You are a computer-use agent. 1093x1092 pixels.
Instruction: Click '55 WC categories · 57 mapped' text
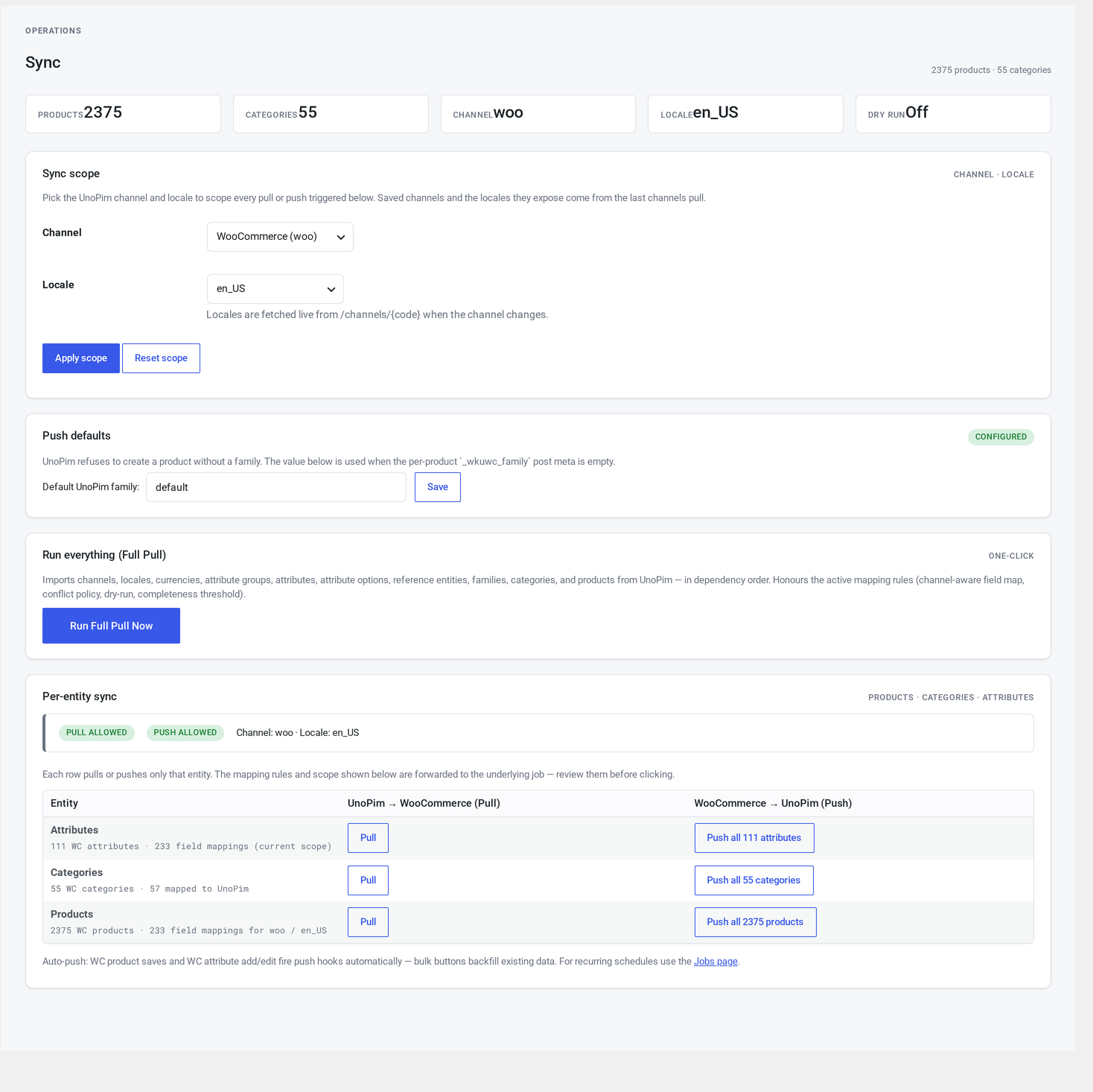(x=150, y=889)
